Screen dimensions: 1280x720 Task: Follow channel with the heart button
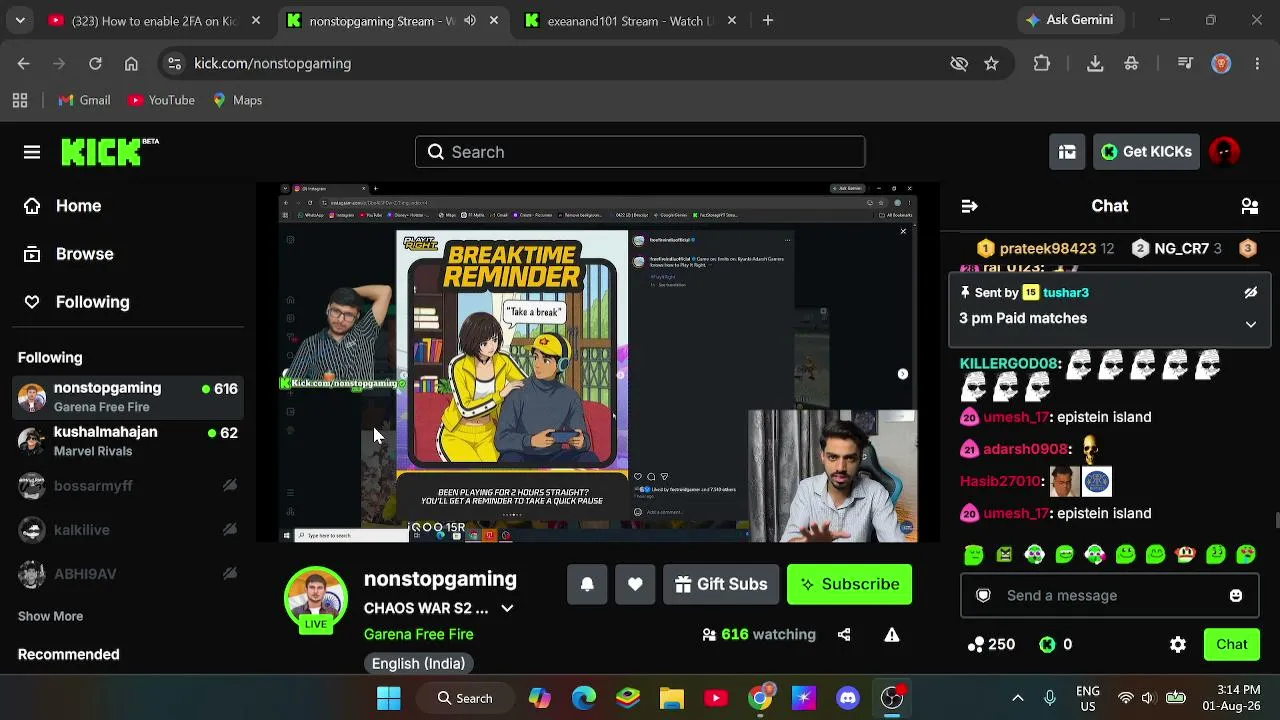635,584
